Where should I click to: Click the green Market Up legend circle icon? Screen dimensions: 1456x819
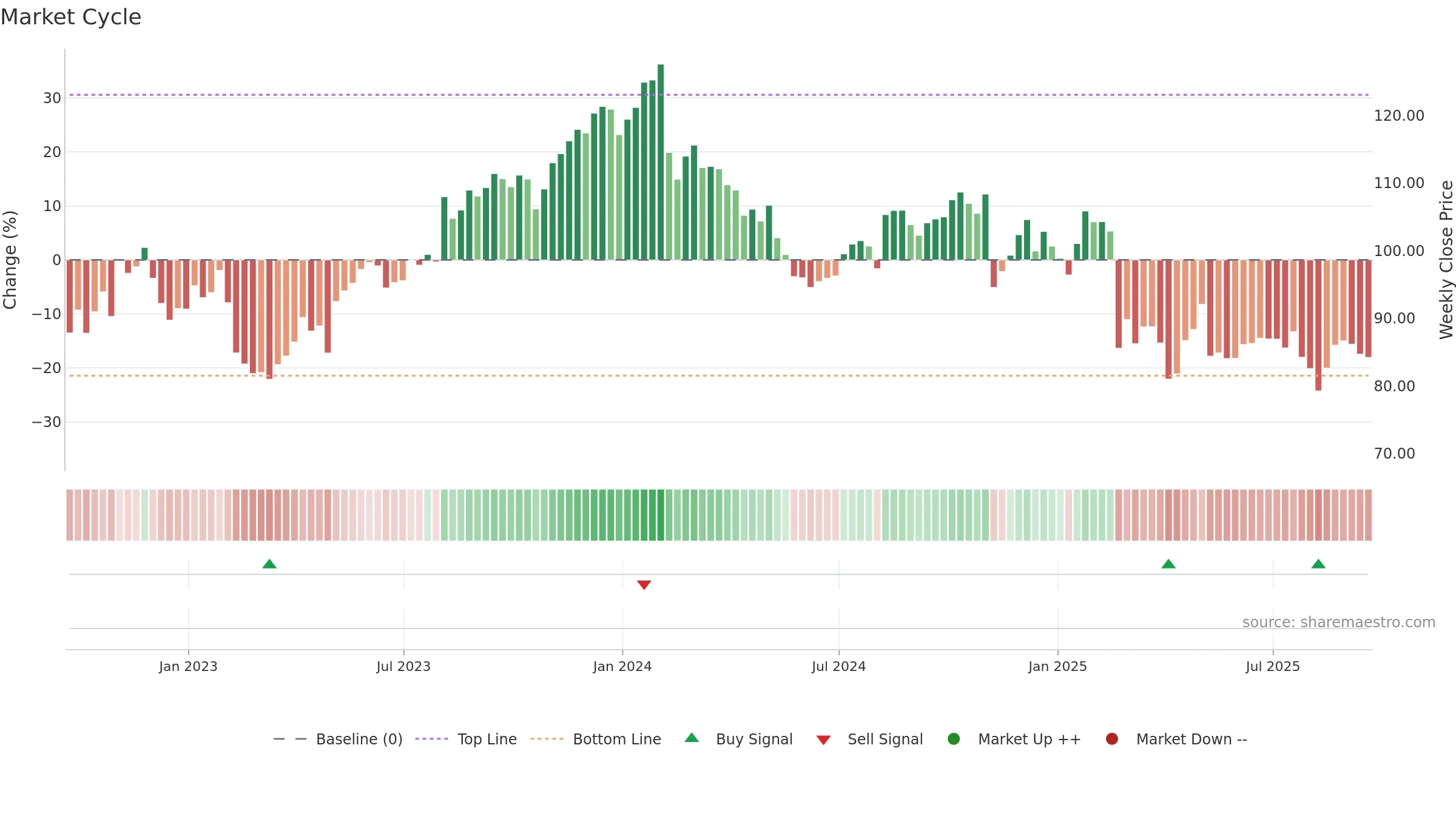click(954, 739)
